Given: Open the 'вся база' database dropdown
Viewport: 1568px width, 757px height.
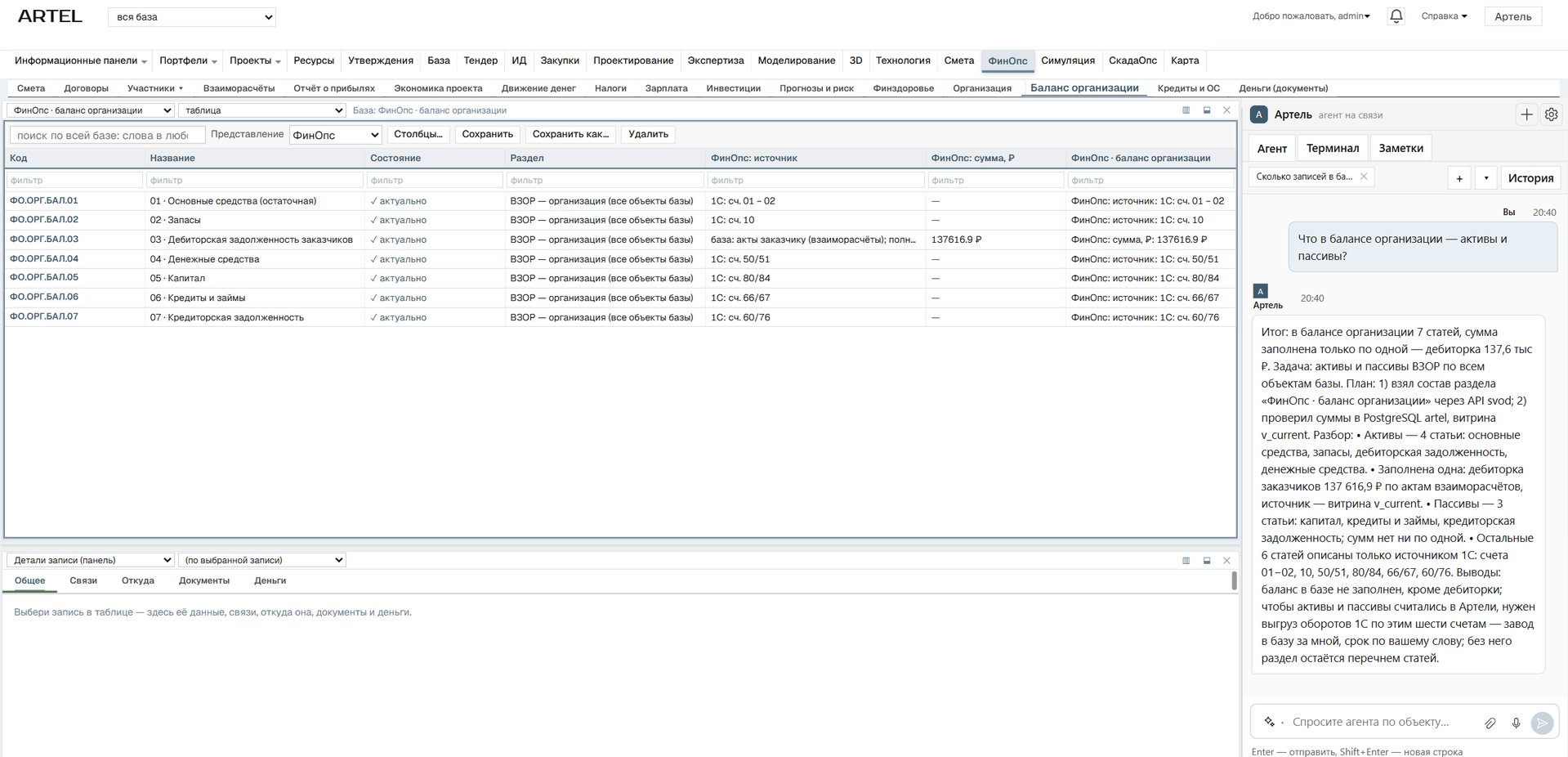Looking at the screenshot, I should [x=192, y=17].
